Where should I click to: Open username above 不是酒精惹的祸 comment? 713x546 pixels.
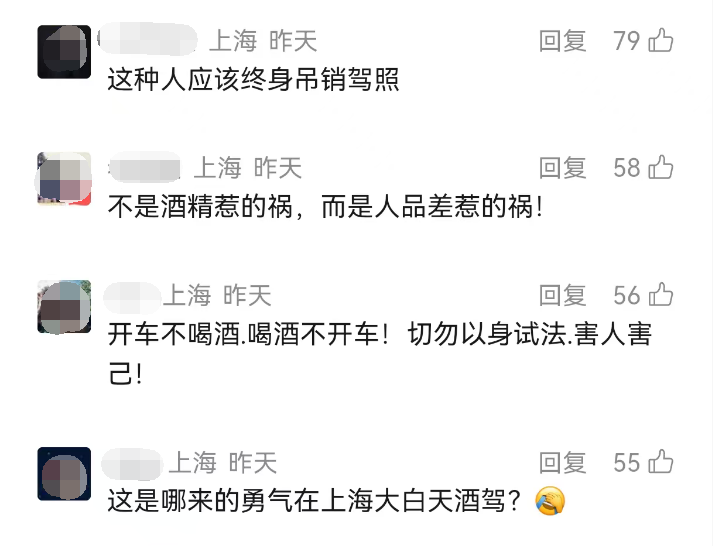tap(143, 167)
